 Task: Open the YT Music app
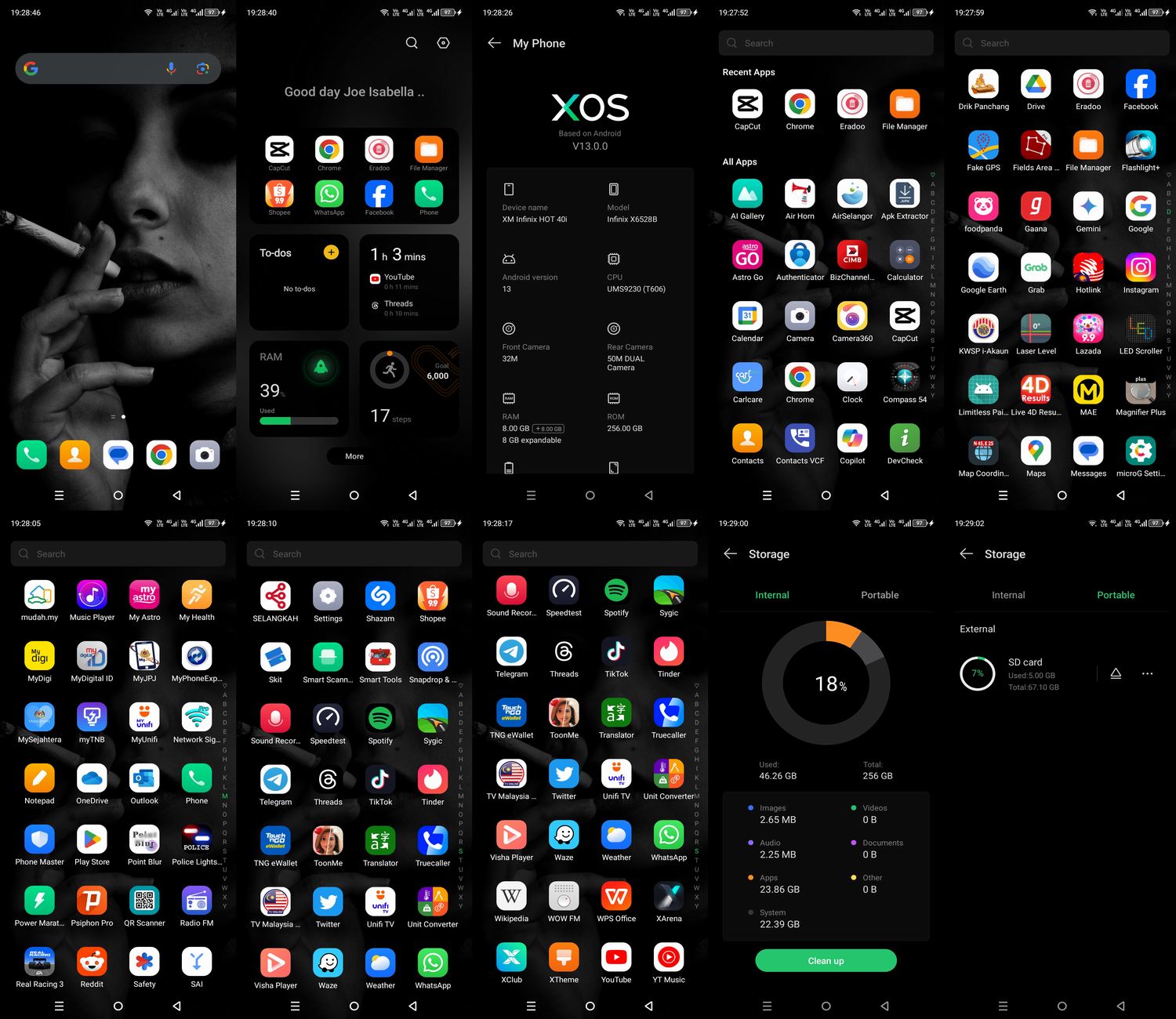(669, 957)
